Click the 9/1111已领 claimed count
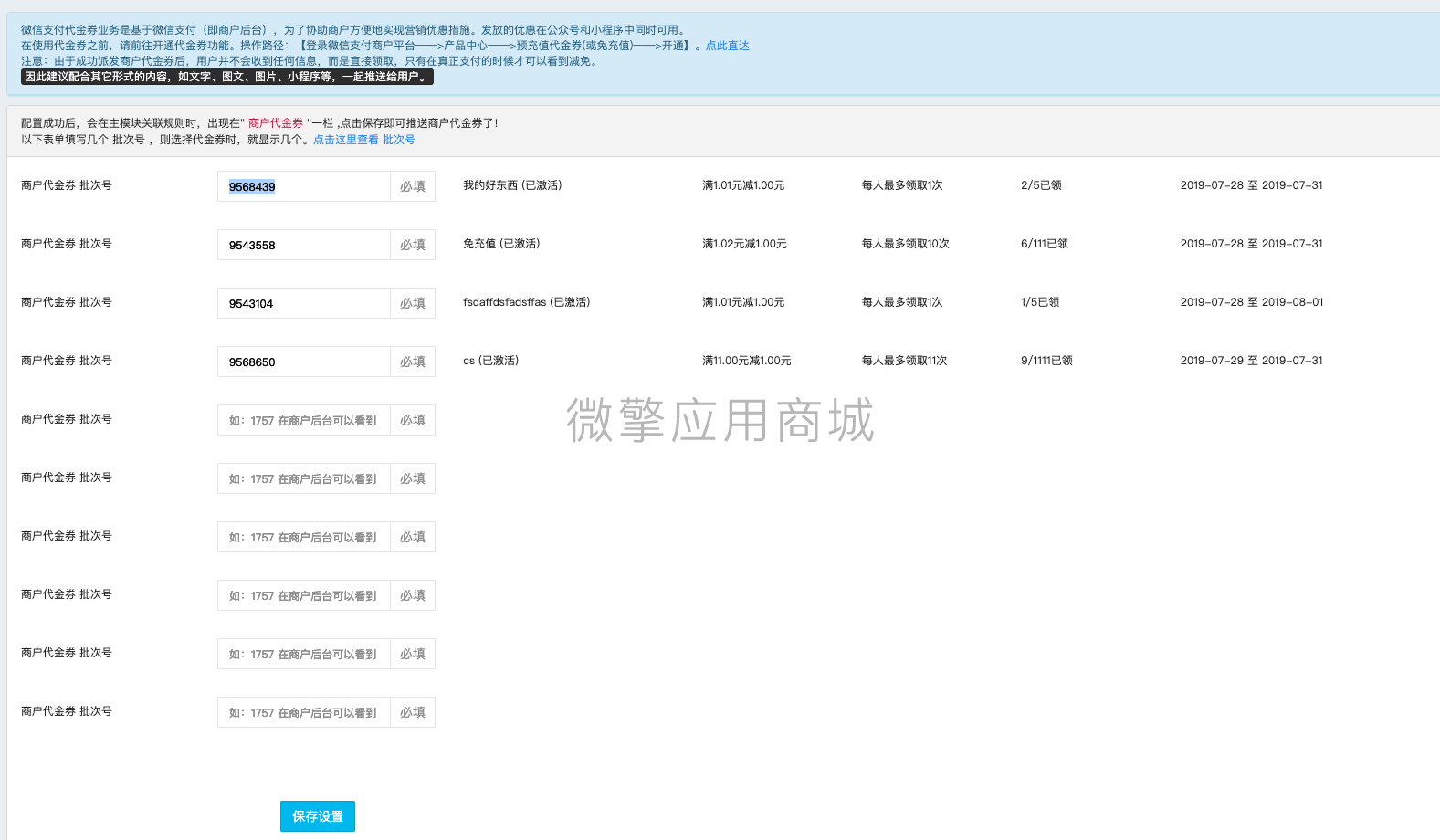The image size is (1440, 840). [1046, 361]
